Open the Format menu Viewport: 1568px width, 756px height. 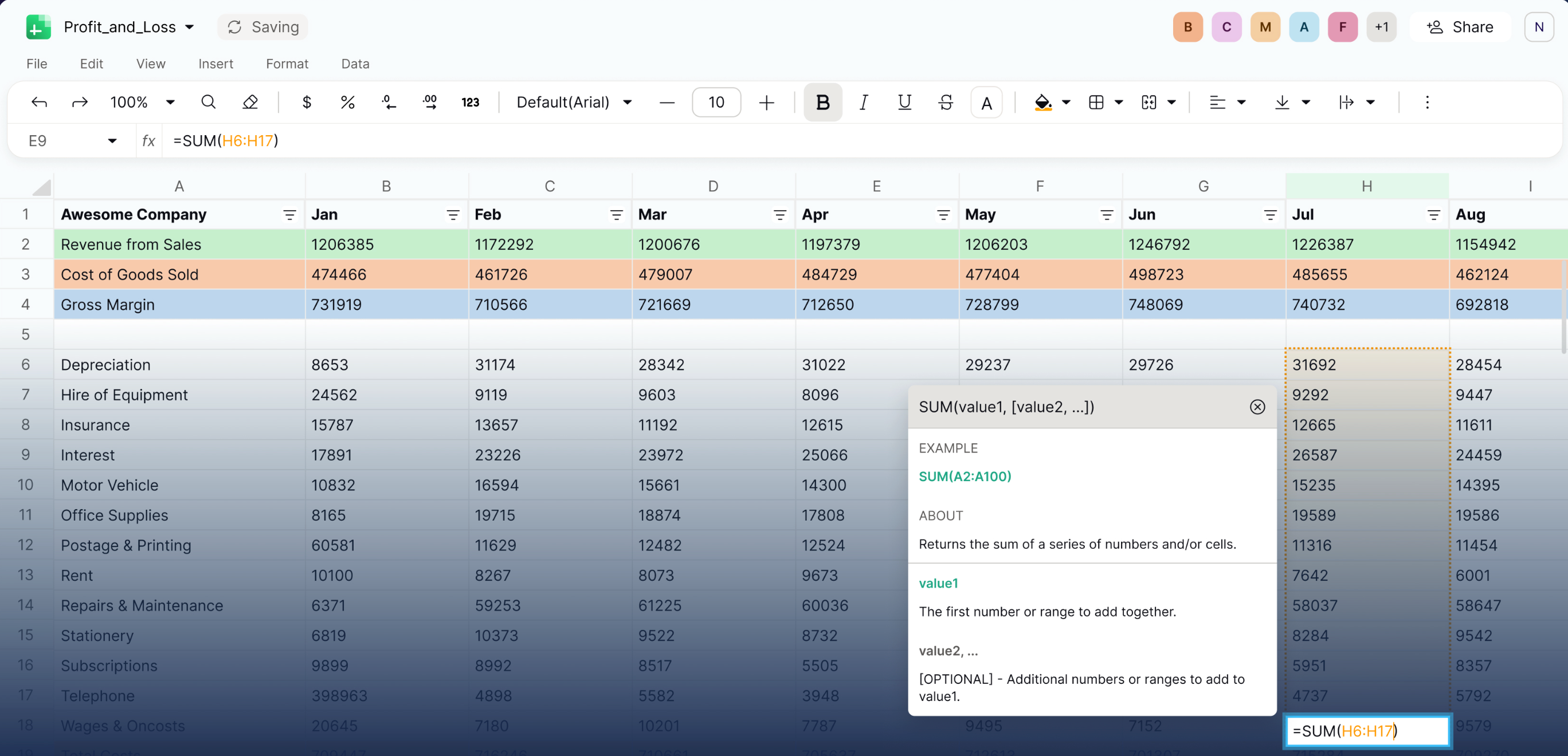pos(287,64)
